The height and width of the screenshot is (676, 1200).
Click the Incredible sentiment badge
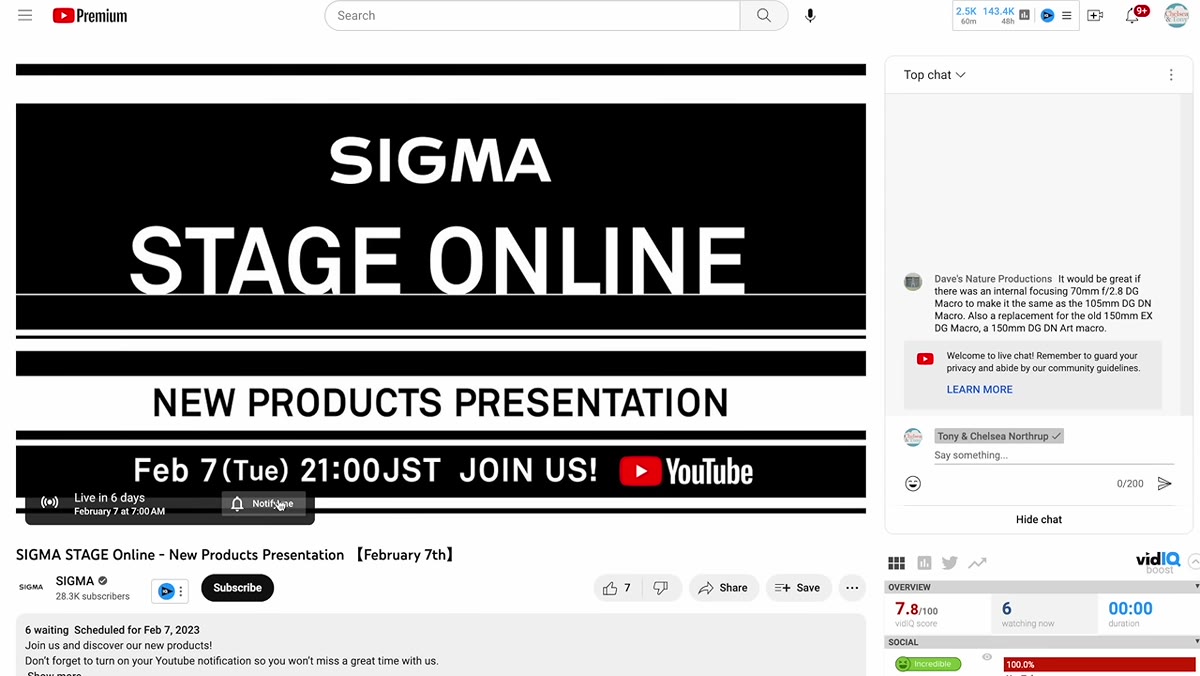tap(928, 664)
